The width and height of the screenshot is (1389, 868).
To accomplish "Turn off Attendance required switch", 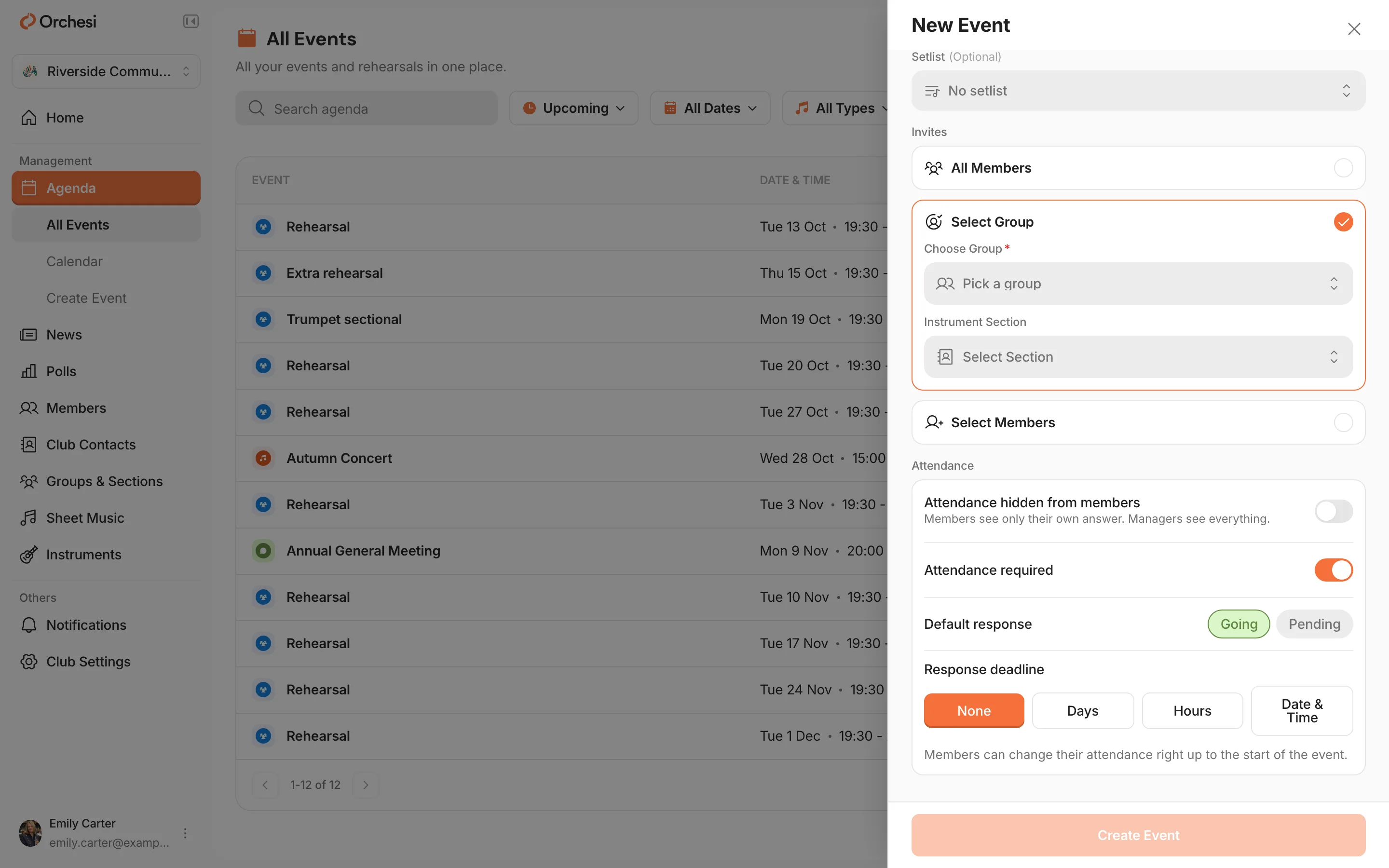I will 1334,570.
